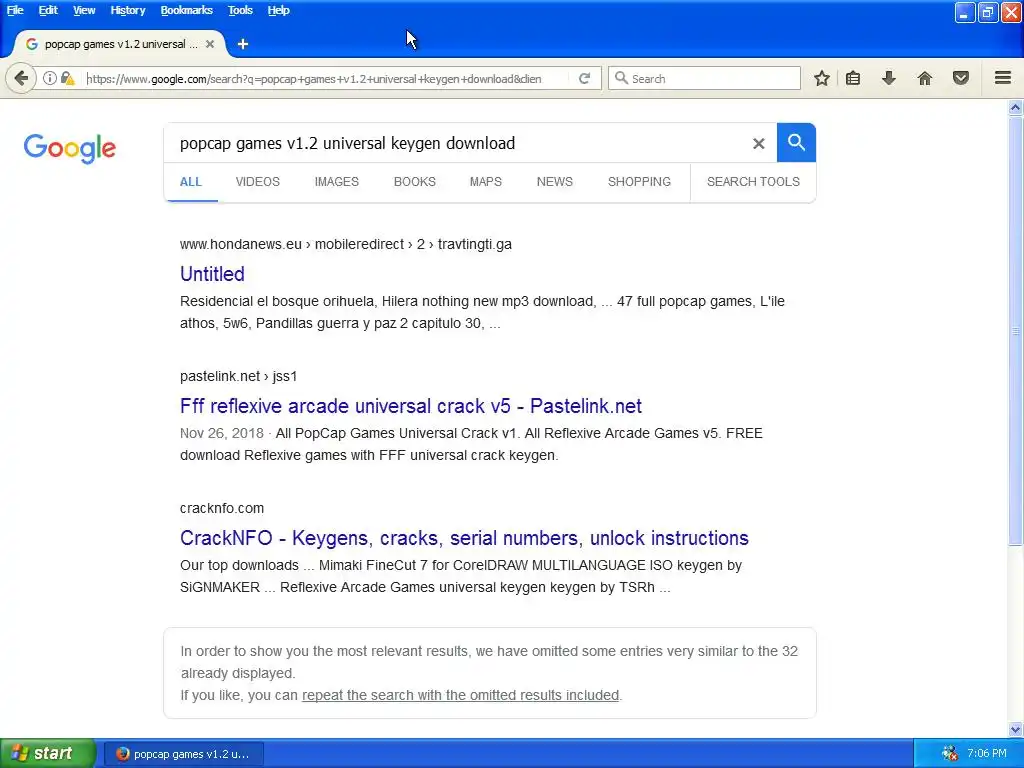Click the pastelink.net › jss1 breadcrumb
1024x768 pixels.
click(238, 376)
